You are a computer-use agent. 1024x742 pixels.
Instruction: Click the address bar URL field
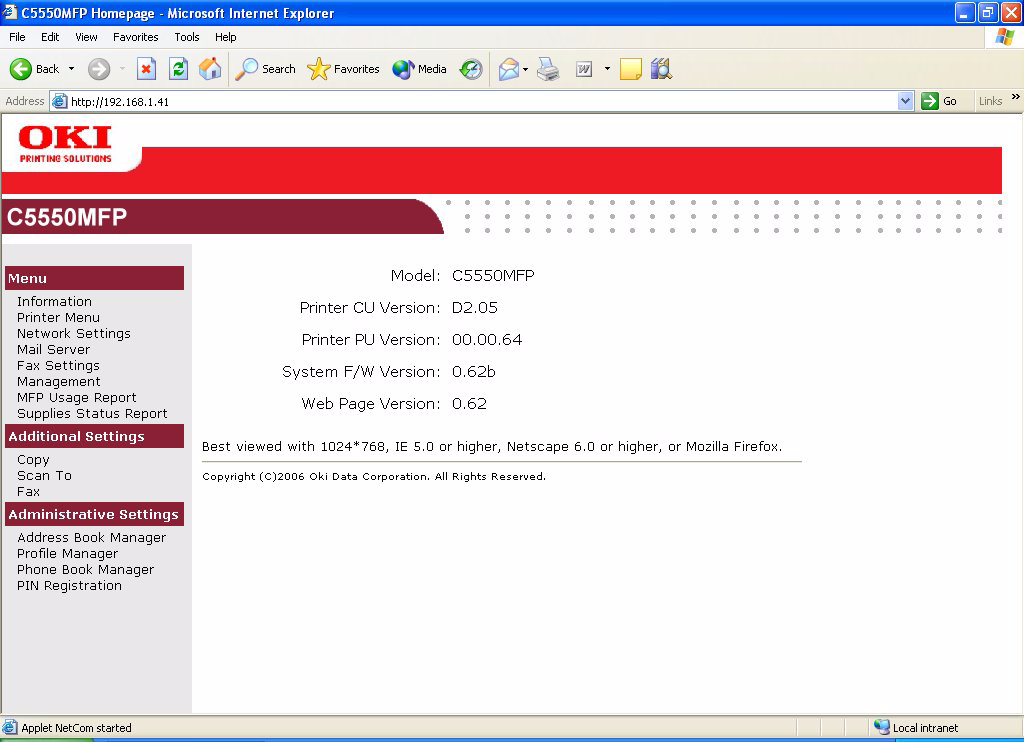pos(483,101)
